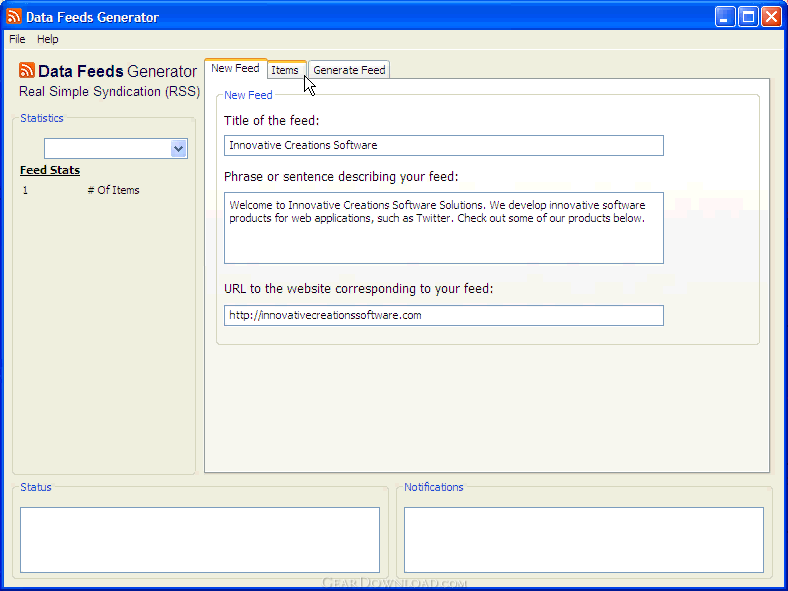Open the File menu
This screenshot has width=788, height=591.
click(x=17, y=39)
